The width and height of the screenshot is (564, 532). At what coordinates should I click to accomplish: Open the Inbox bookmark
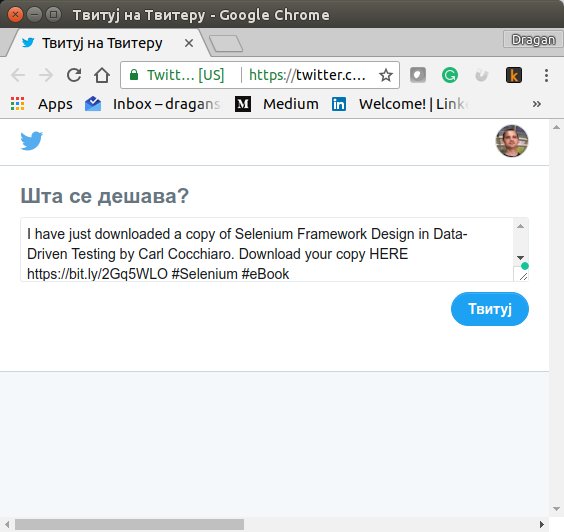pyautogui.click(x=153, y=104)
